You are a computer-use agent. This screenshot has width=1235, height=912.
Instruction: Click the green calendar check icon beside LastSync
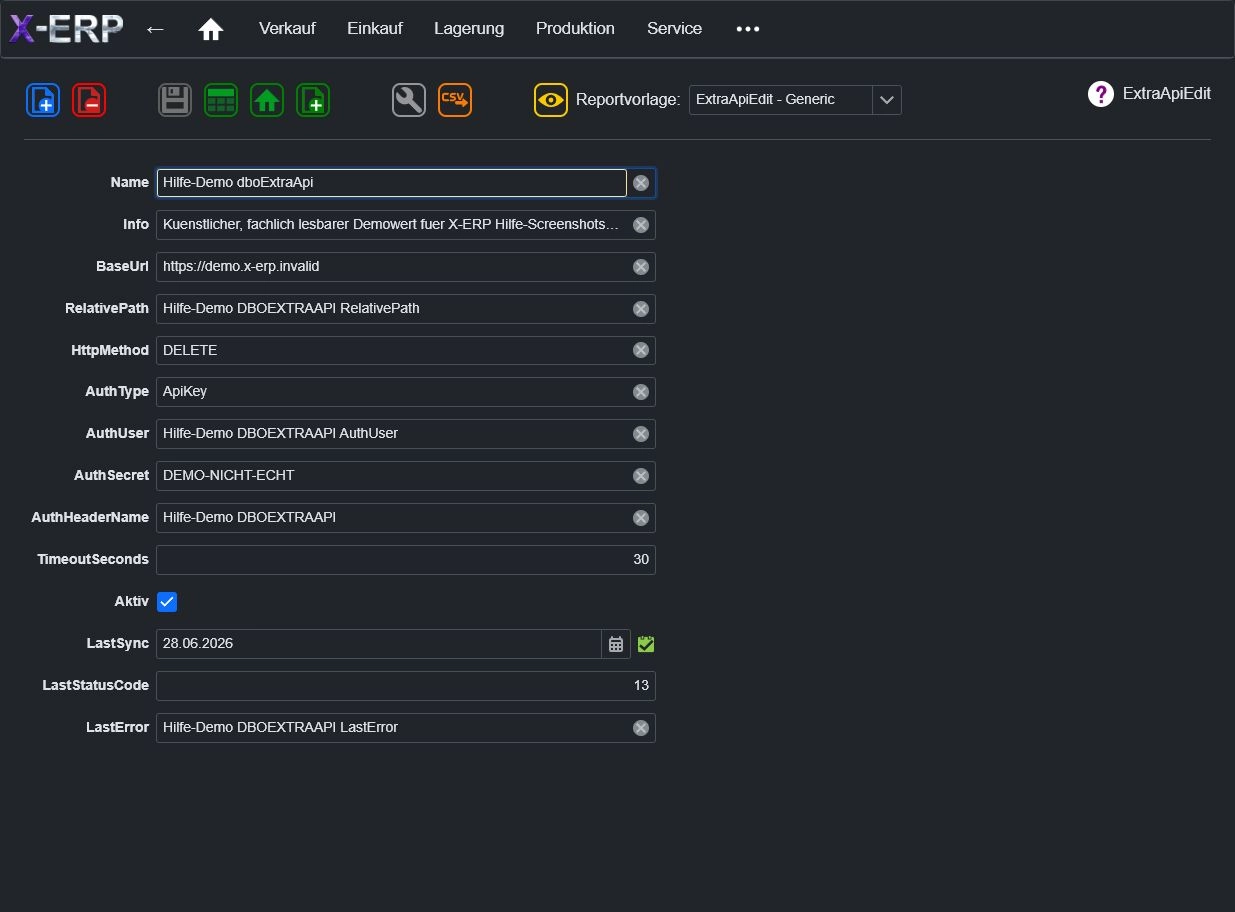(x=646, y=644)
